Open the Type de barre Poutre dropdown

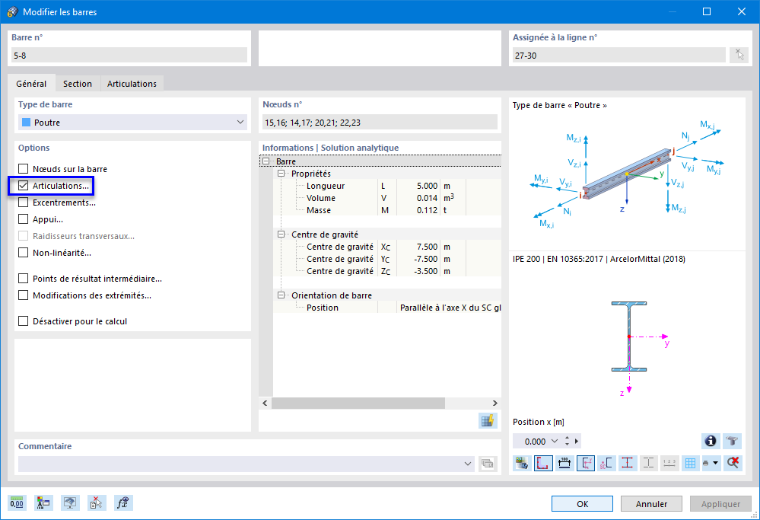[132, 122]
